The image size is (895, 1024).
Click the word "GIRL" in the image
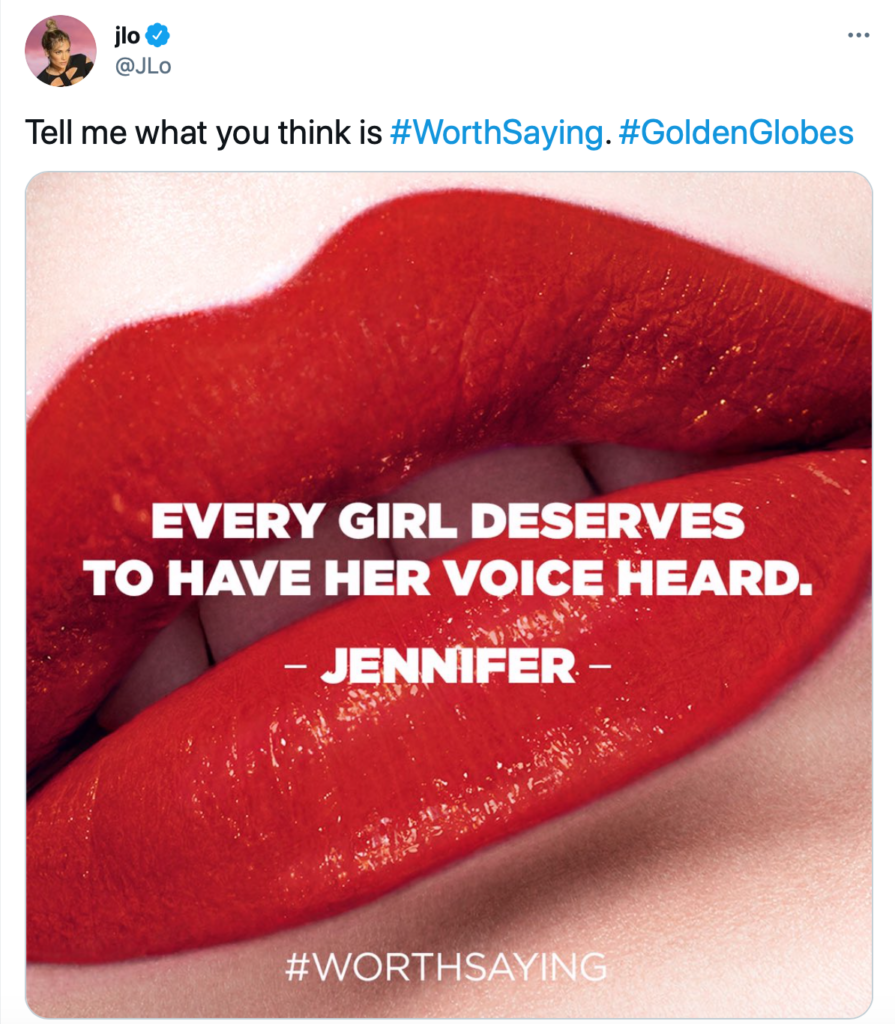[x=397, y=521]
